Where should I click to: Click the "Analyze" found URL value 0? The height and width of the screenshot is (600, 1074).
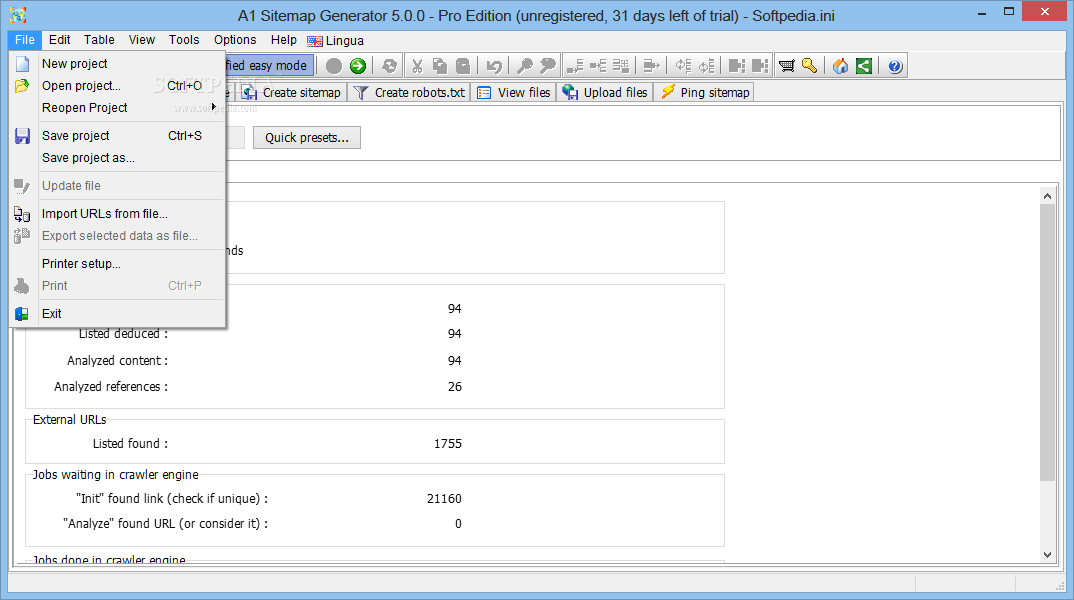[458, 524]
